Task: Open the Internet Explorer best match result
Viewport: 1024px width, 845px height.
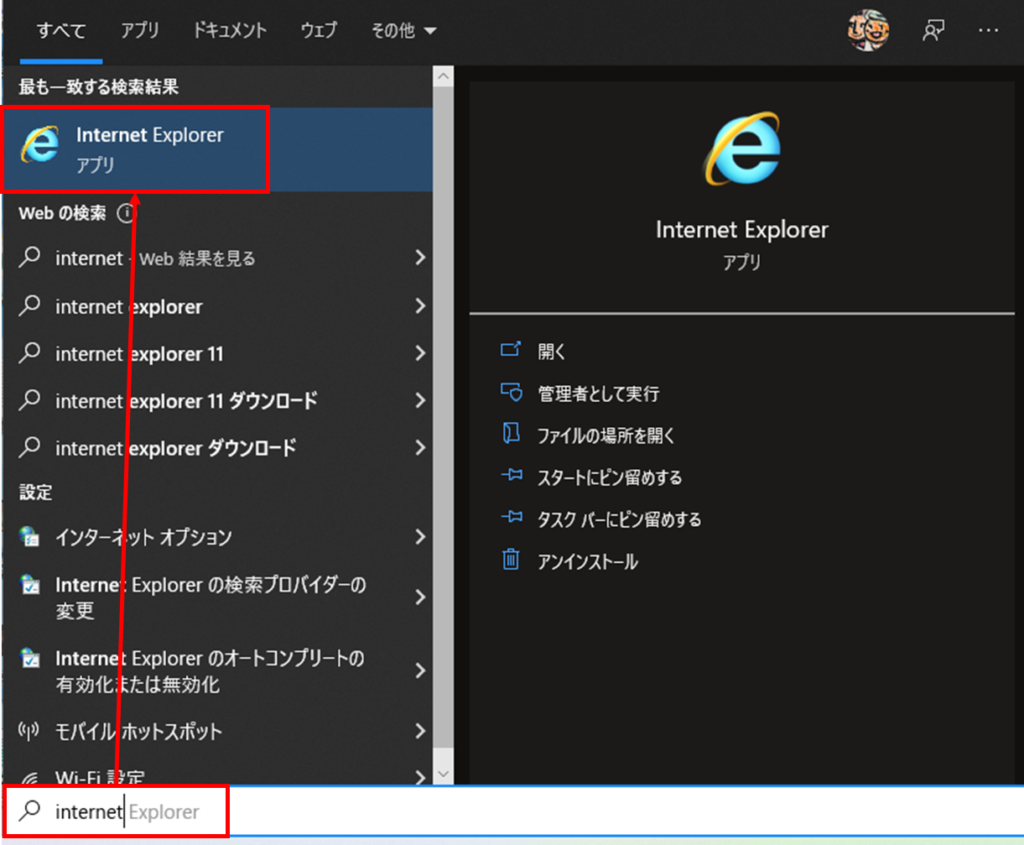Action: pyautogui.click(x=217, y=150)
